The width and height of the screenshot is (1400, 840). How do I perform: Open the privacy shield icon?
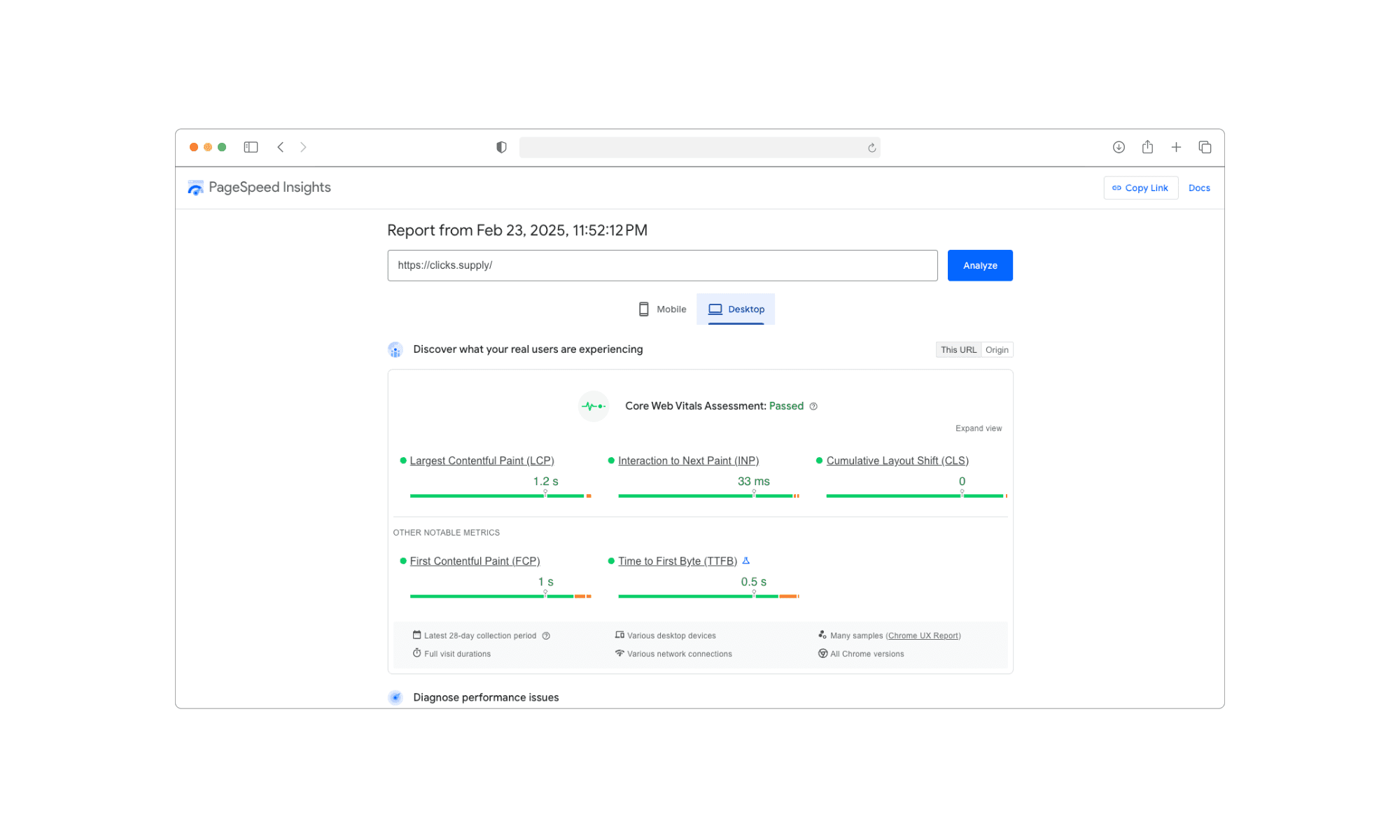point(501,147)
